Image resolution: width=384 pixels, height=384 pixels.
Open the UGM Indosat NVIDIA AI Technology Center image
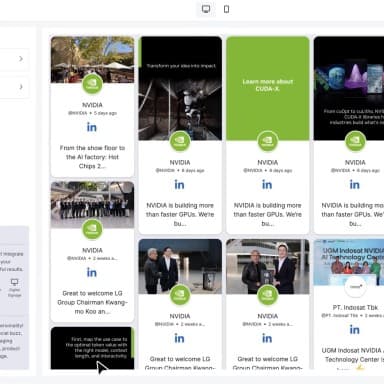tap(349, 262)
